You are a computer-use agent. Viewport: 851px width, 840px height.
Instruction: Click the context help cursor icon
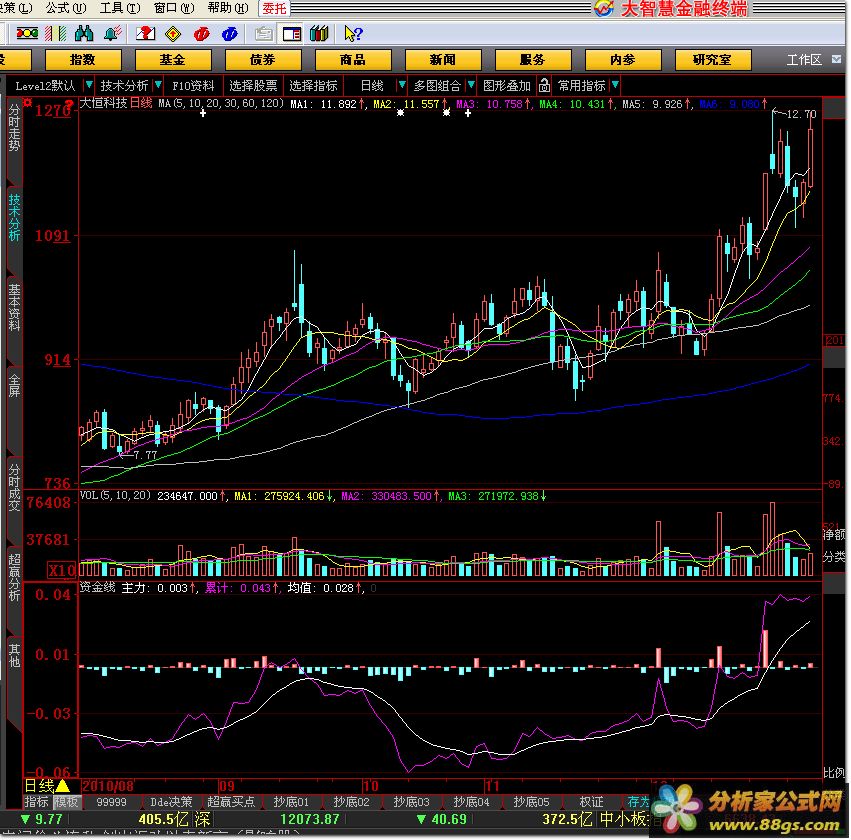pyautogui.click(x=353, y=34)
